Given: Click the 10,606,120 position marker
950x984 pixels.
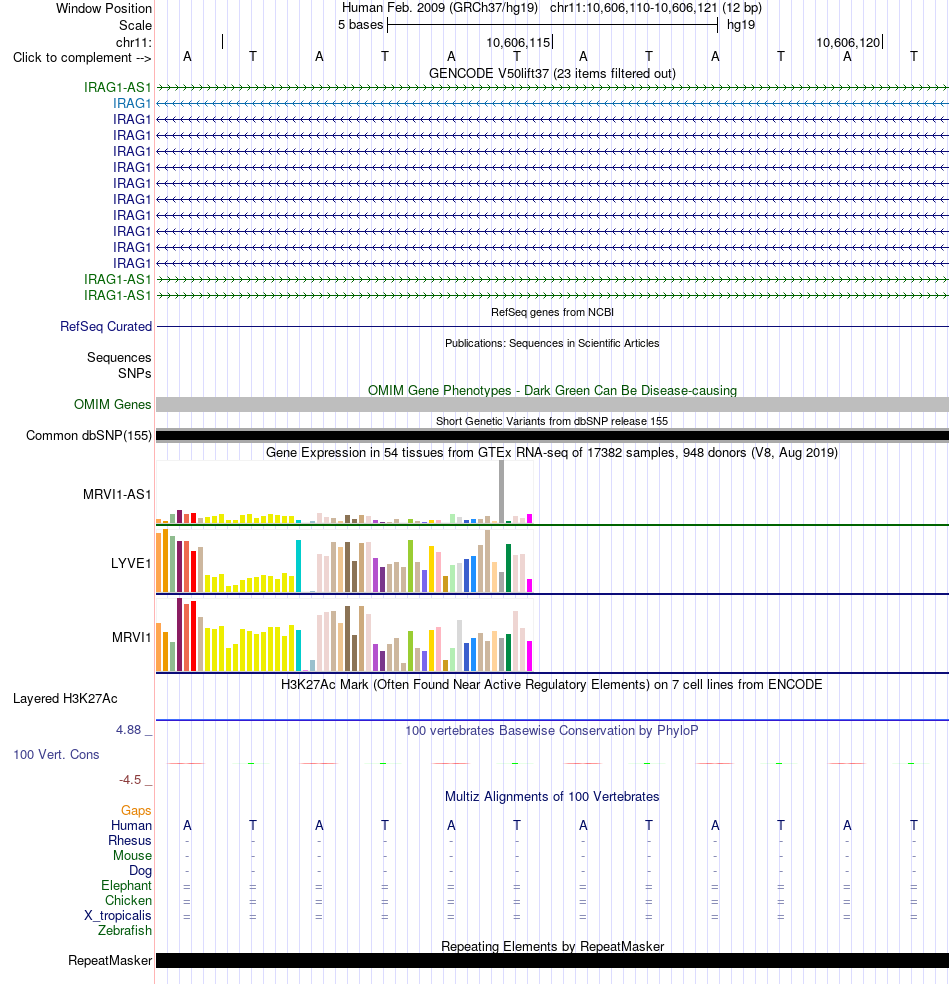Looking at the screenshot, I should [848, 43].
